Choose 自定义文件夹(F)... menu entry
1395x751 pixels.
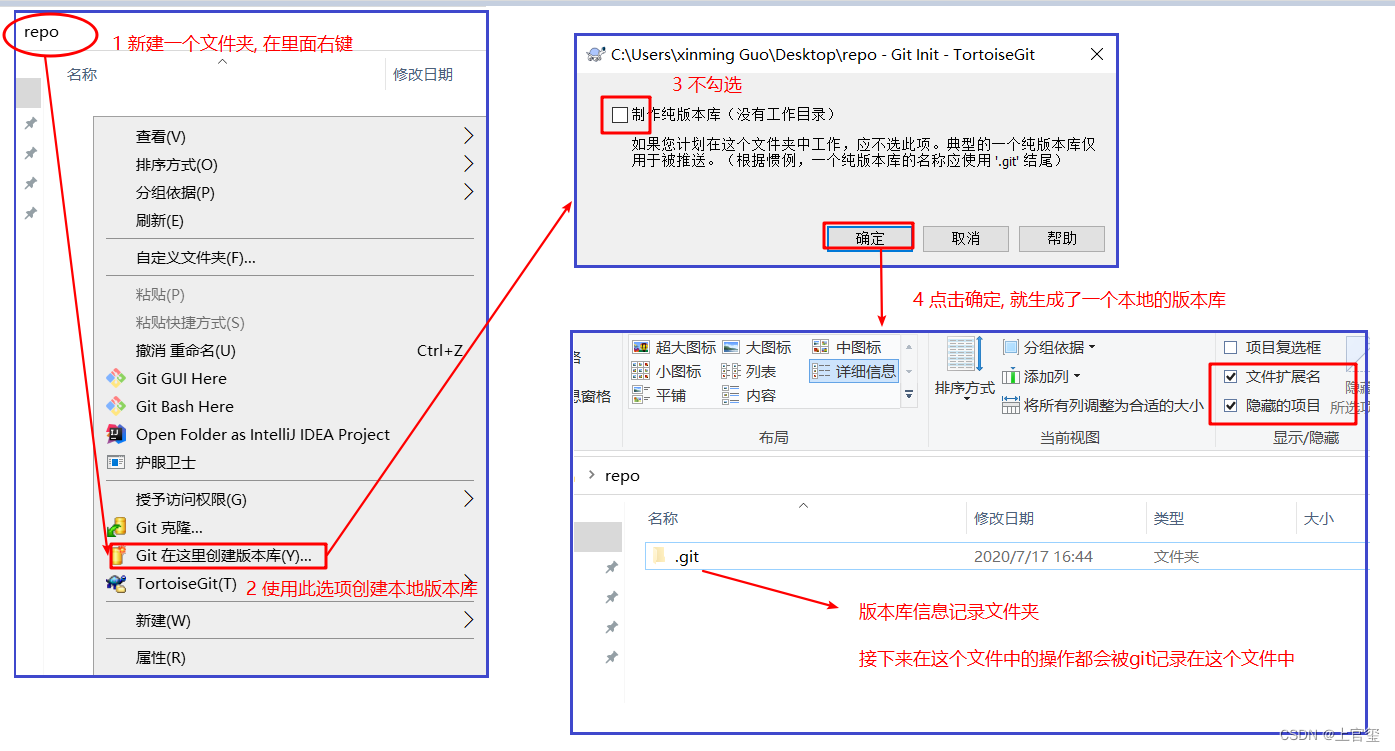click(x=196, y=257)
